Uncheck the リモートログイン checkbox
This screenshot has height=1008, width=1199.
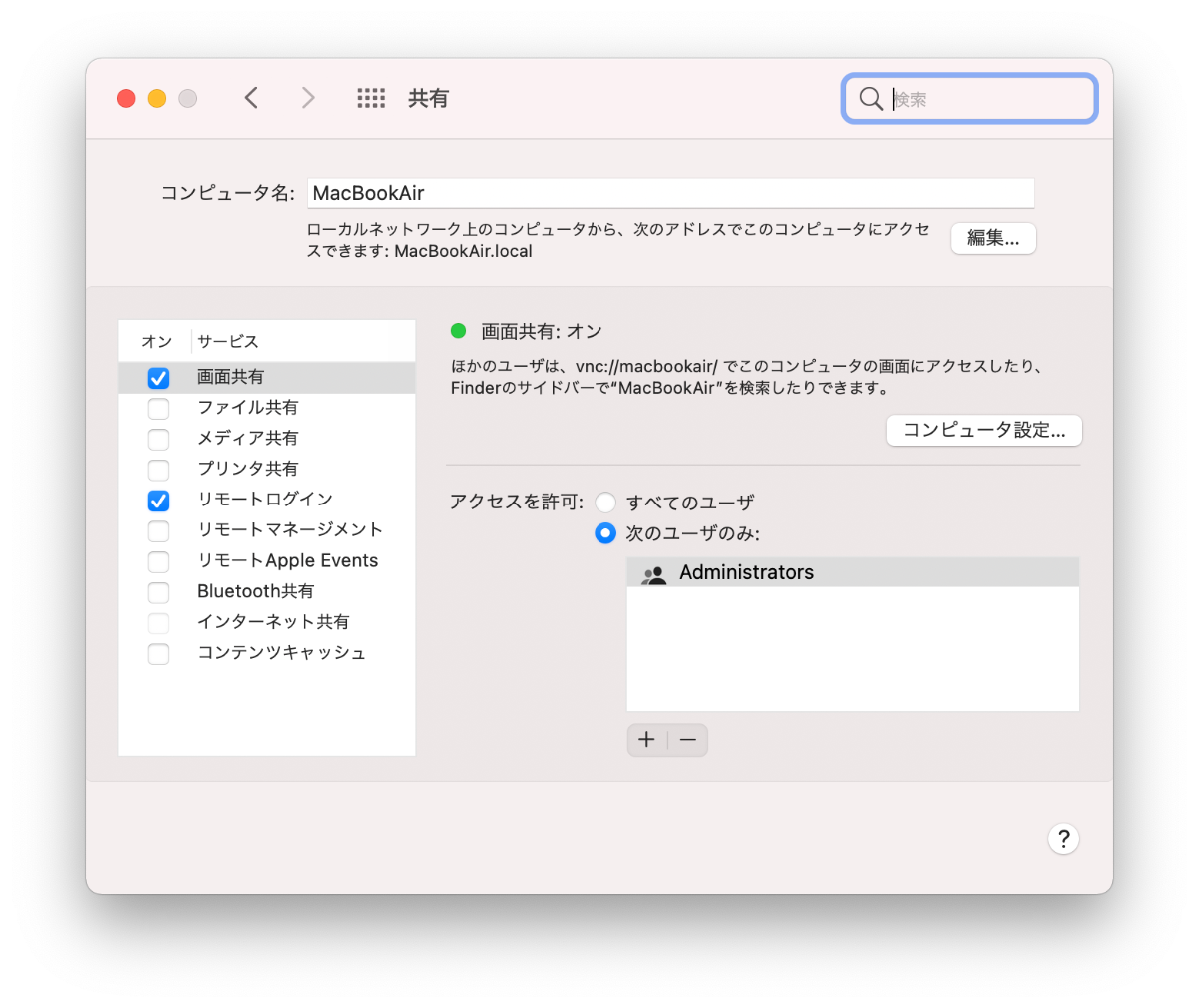click(158, 501)
